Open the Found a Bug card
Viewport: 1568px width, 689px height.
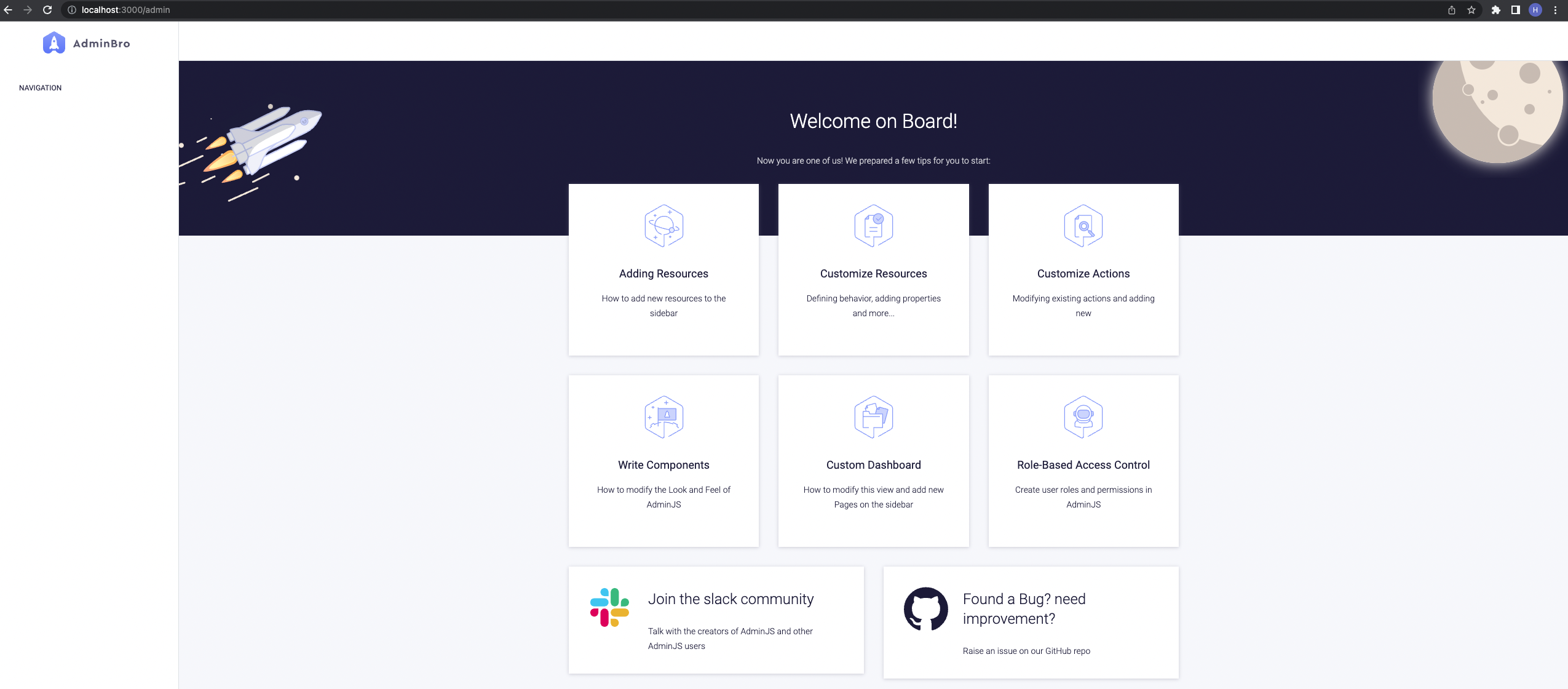1031,621
